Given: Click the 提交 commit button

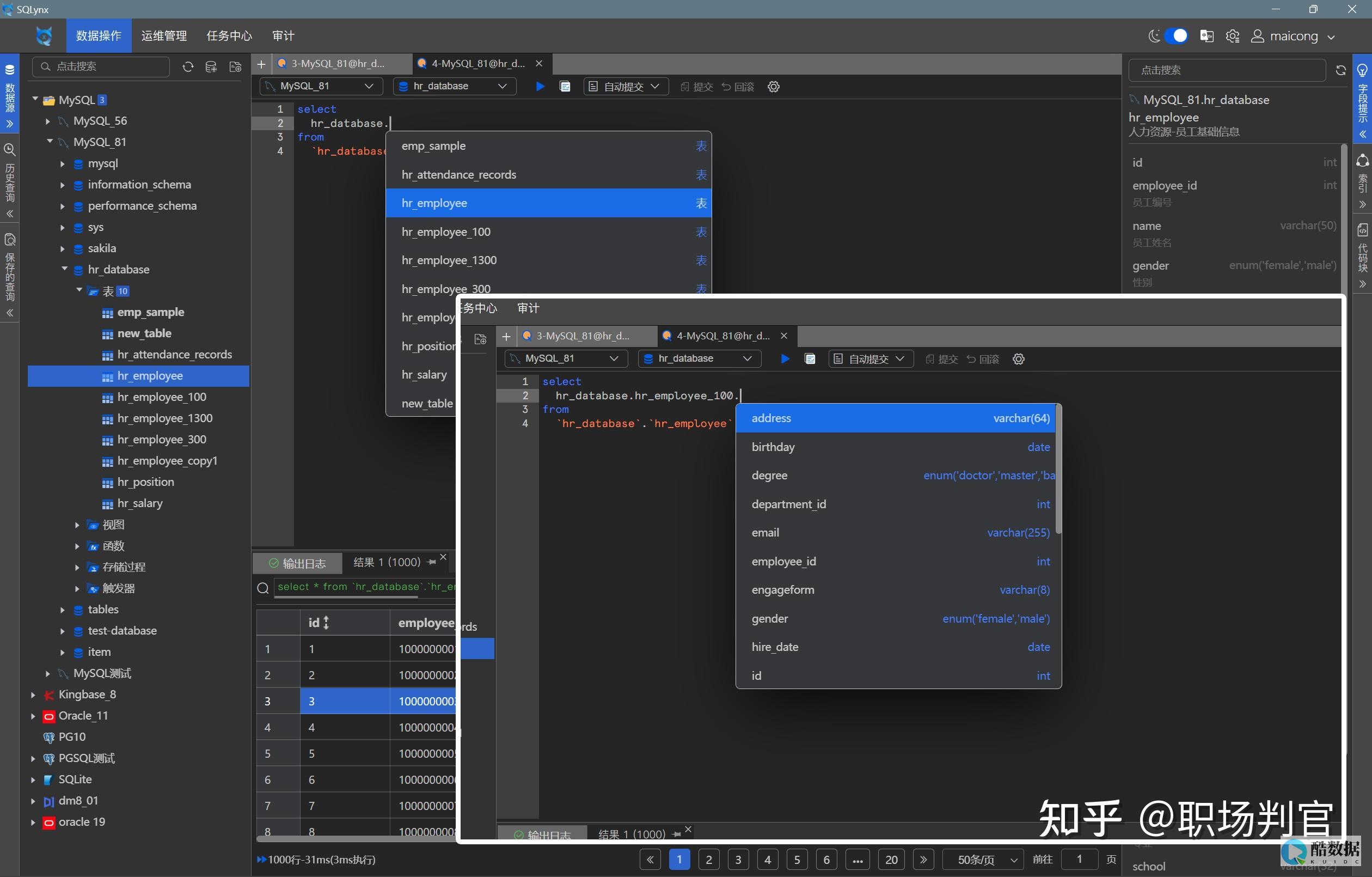Looking at the screenshot, I should pyautogui.click(x=696, y=87).
